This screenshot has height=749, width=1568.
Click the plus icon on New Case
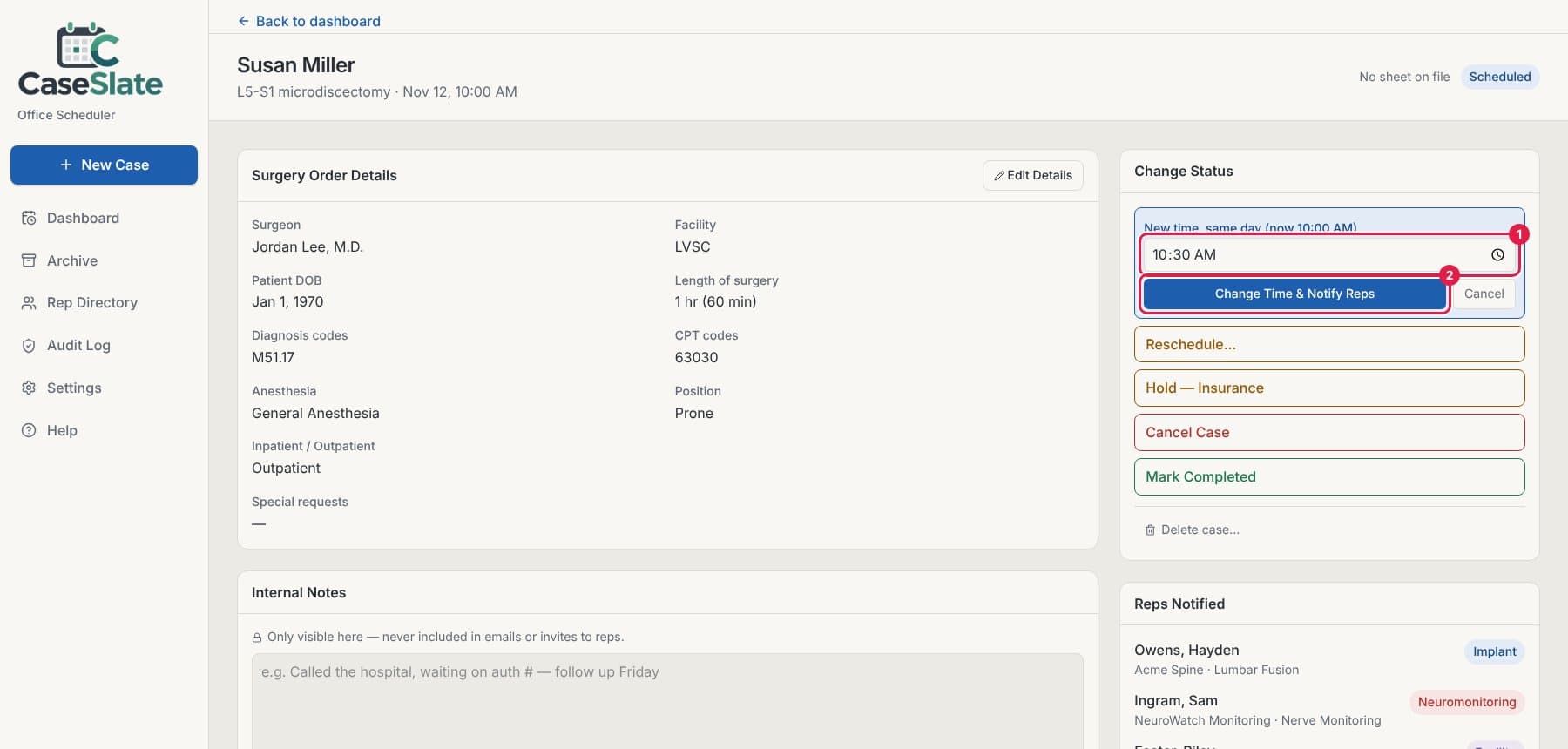pyautogui.click(x=66, y=165)
